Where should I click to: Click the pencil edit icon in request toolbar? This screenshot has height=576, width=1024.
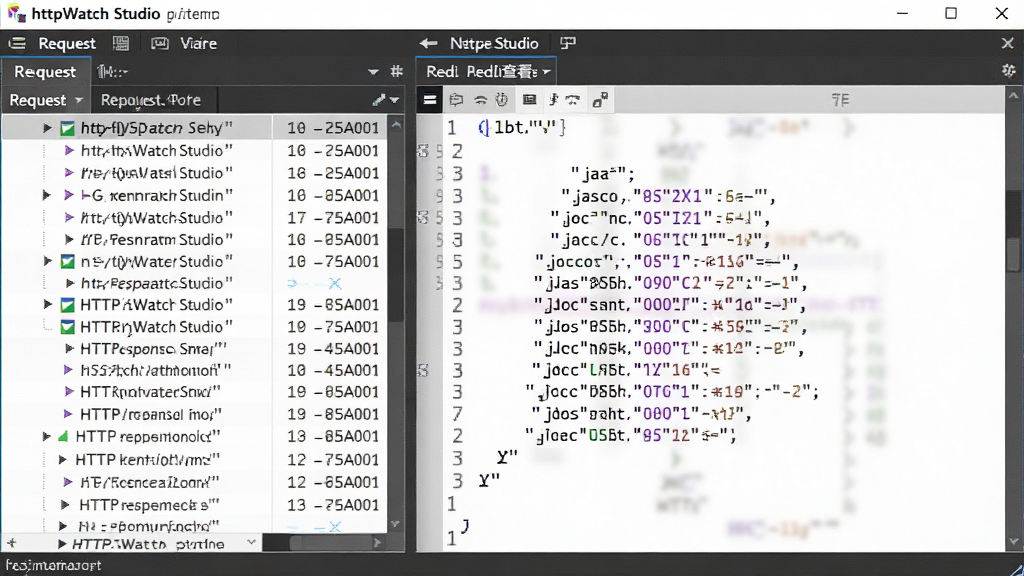379,100
